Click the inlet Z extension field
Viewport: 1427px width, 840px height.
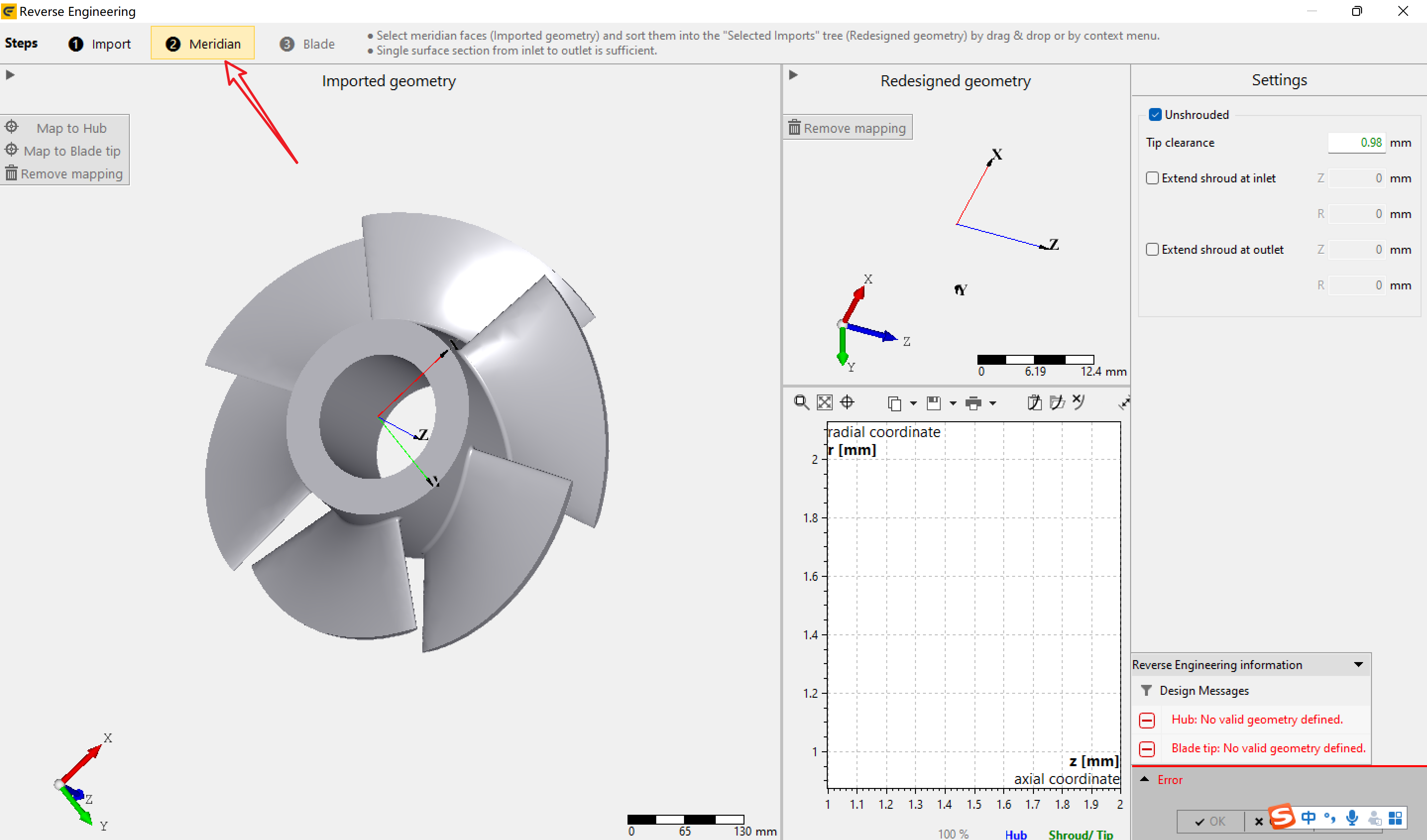tap(1357, 178)
